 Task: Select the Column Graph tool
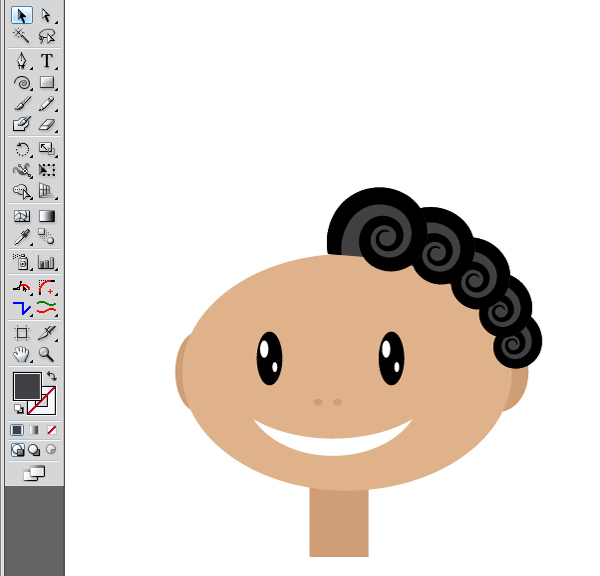pos(46,262)
